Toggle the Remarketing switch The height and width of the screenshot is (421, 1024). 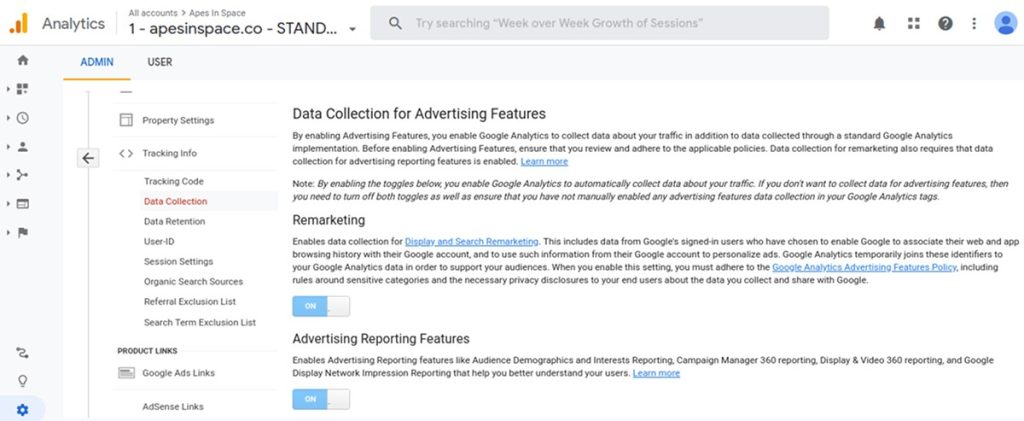click(x=321, y=306)
